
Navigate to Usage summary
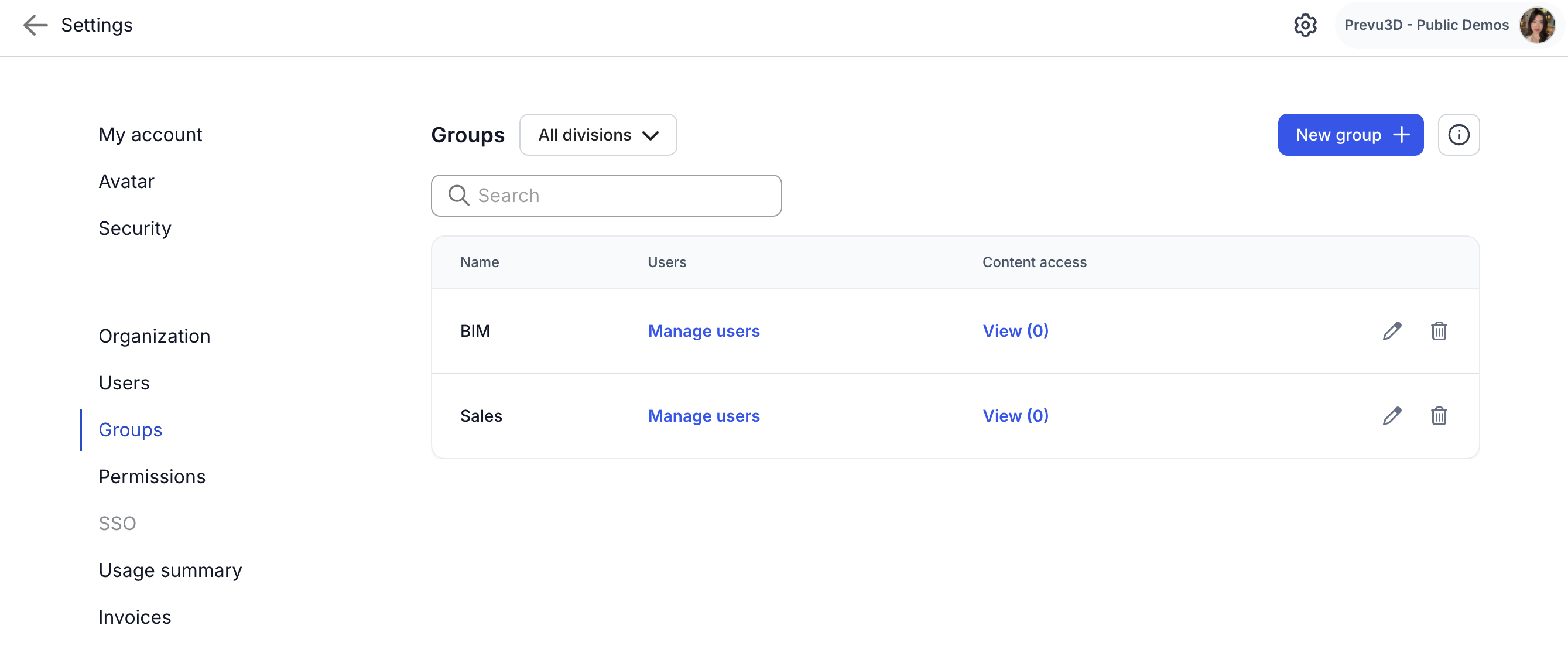(170, 570)
